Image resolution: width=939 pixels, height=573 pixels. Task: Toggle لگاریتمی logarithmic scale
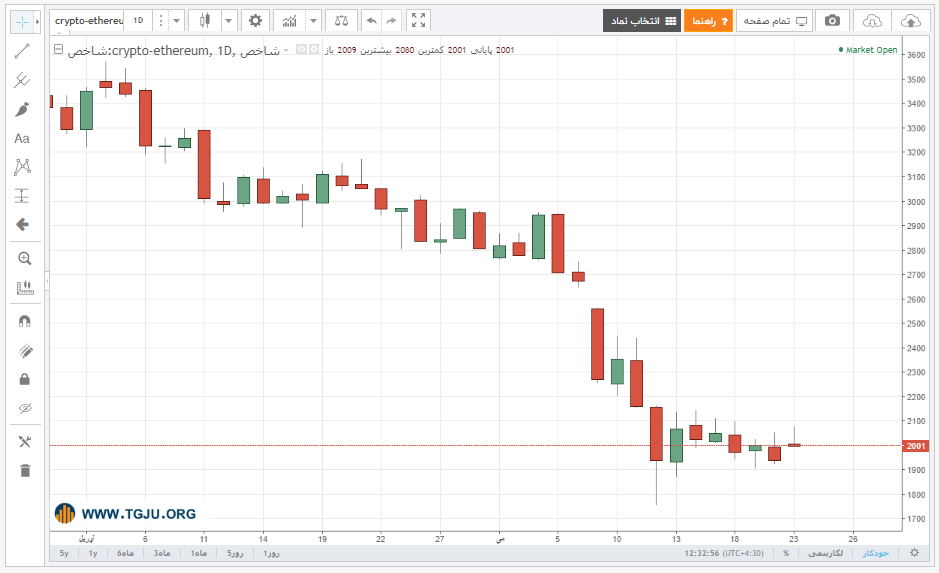point(825,553)
